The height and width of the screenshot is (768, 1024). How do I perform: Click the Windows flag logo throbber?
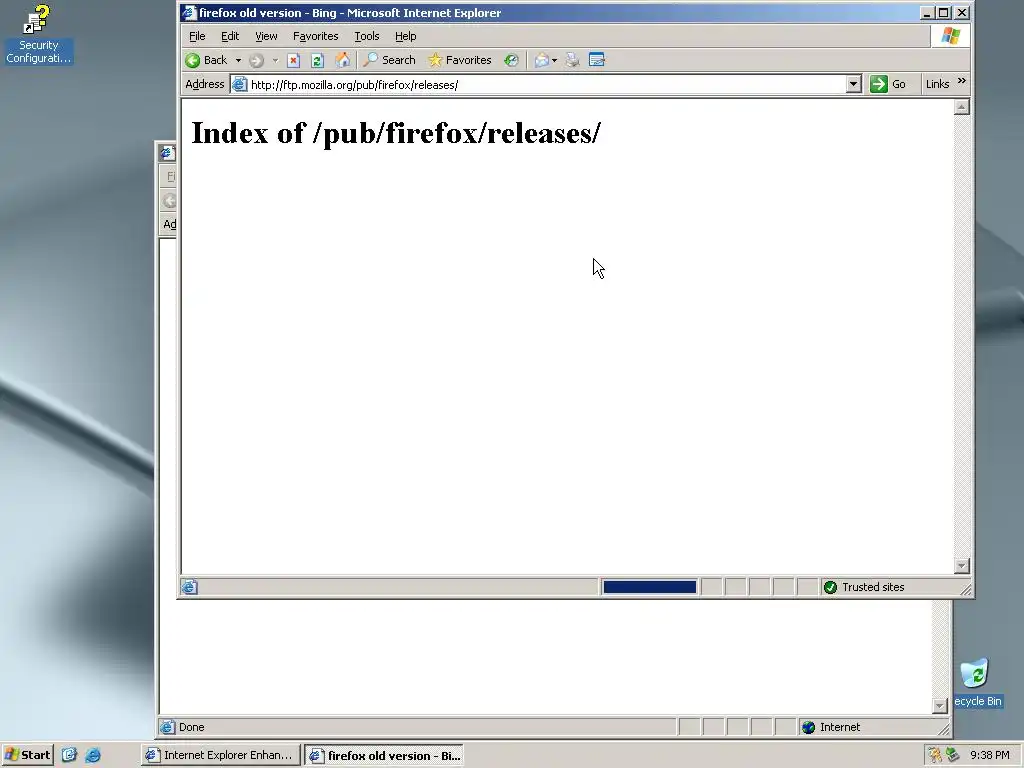click(950, 36)
